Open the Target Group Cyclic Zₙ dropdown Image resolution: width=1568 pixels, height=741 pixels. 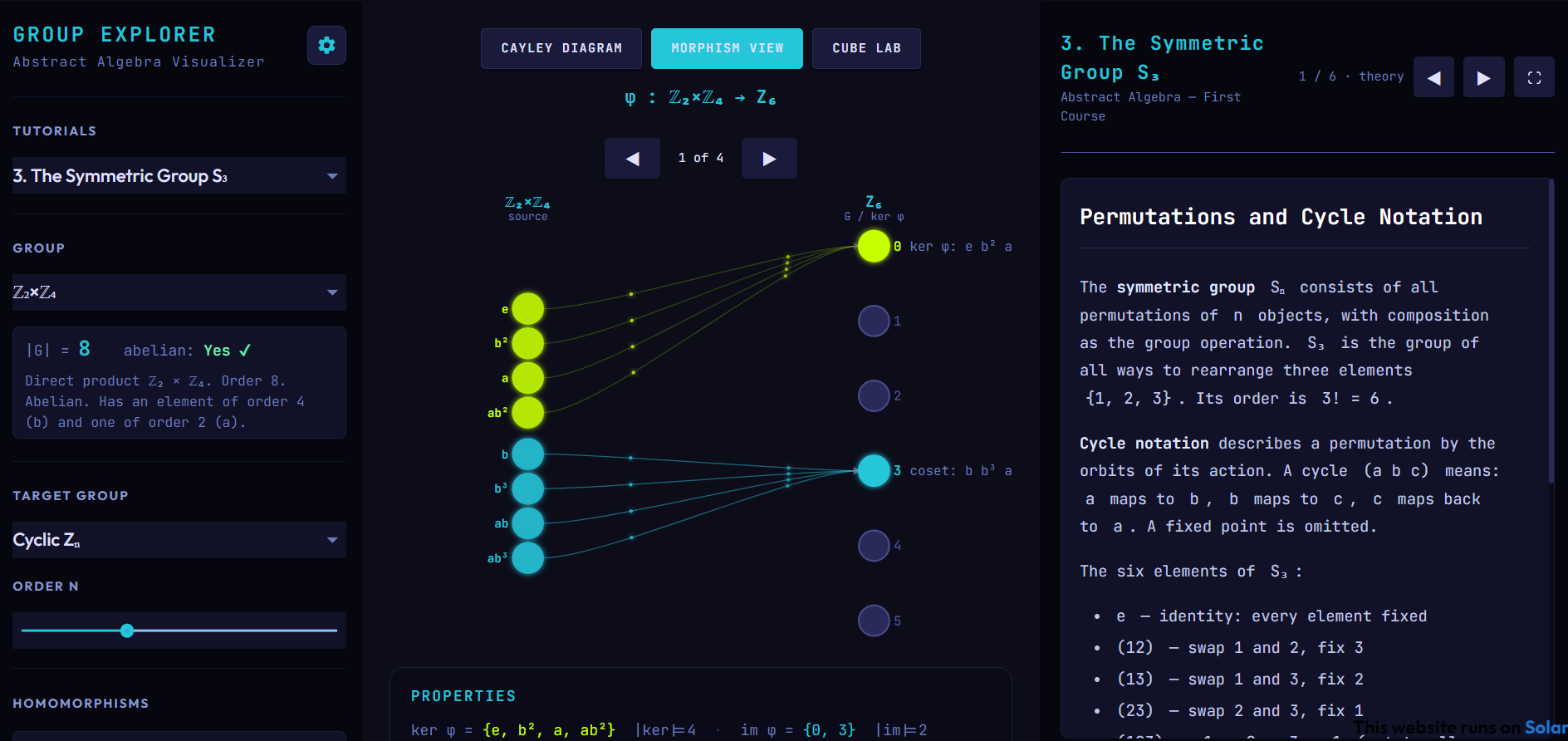(179, 540)
